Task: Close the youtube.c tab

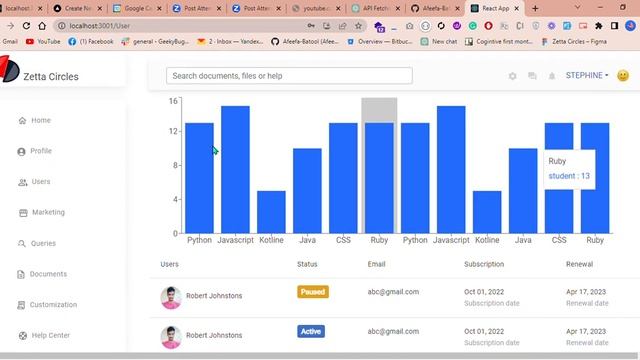Action: pyautogui.click(x=338, y=8)
